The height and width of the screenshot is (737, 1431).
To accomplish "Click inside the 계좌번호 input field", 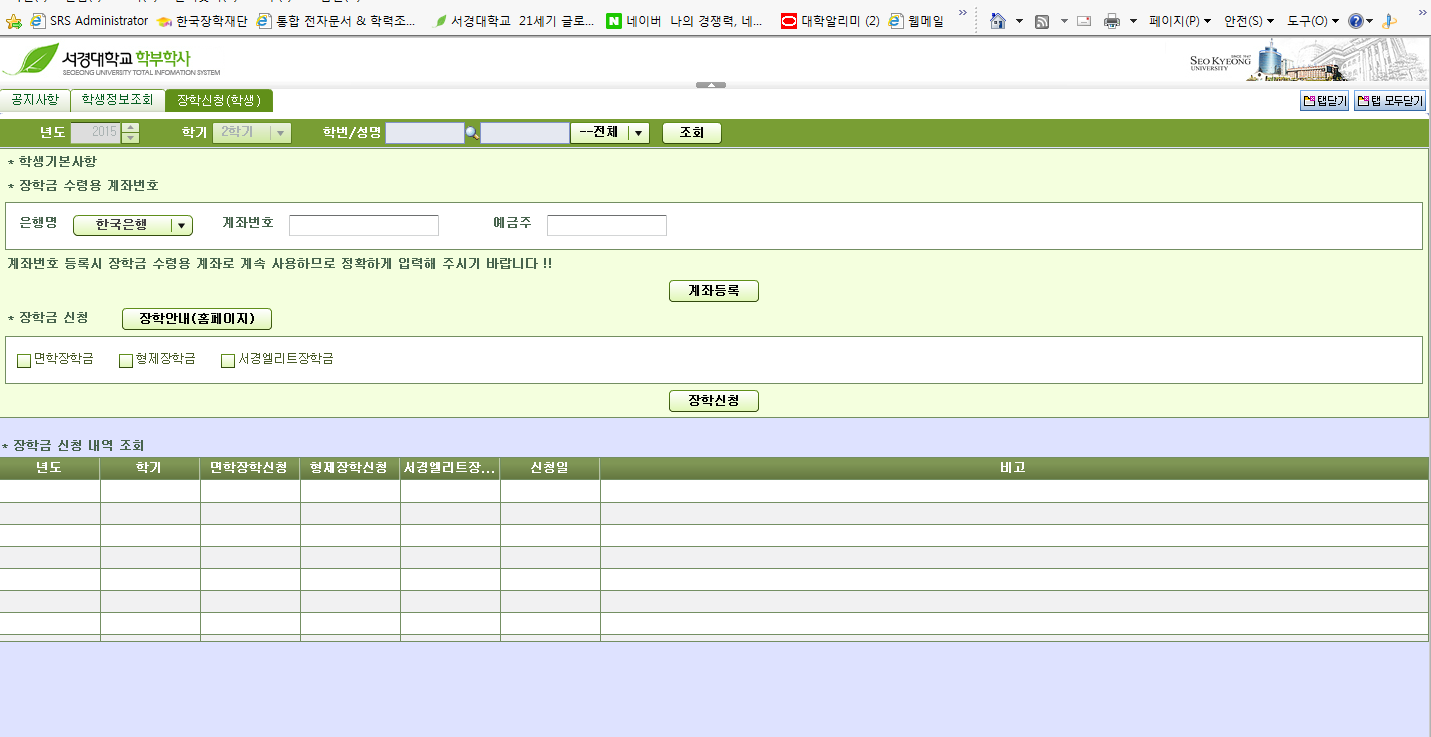I will (x=363, y=224).
